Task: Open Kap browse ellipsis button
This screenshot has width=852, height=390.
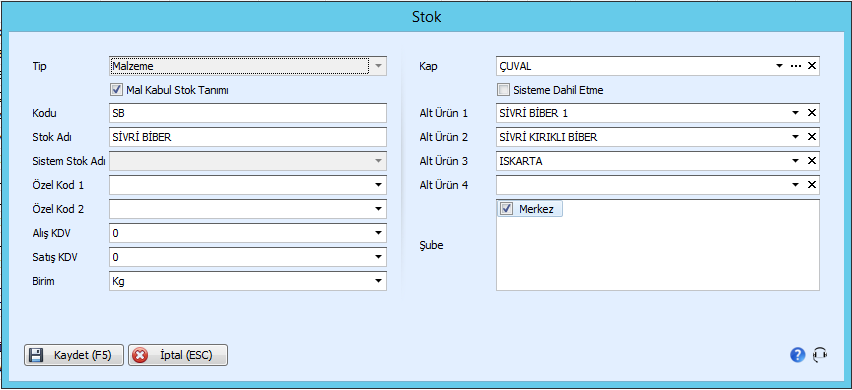Action: (x=796, y=66)
